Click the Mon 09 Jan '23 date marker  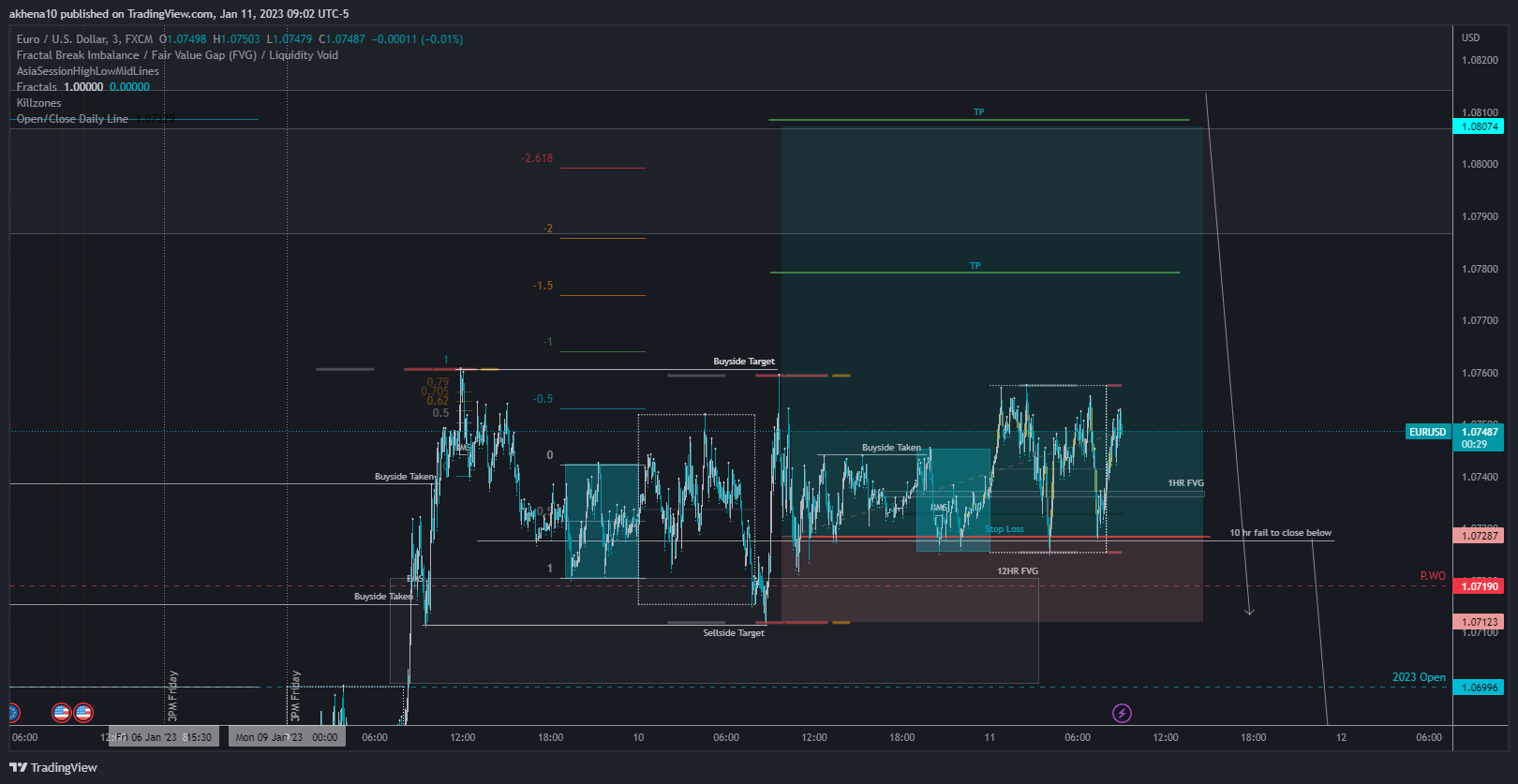point(287,737)
